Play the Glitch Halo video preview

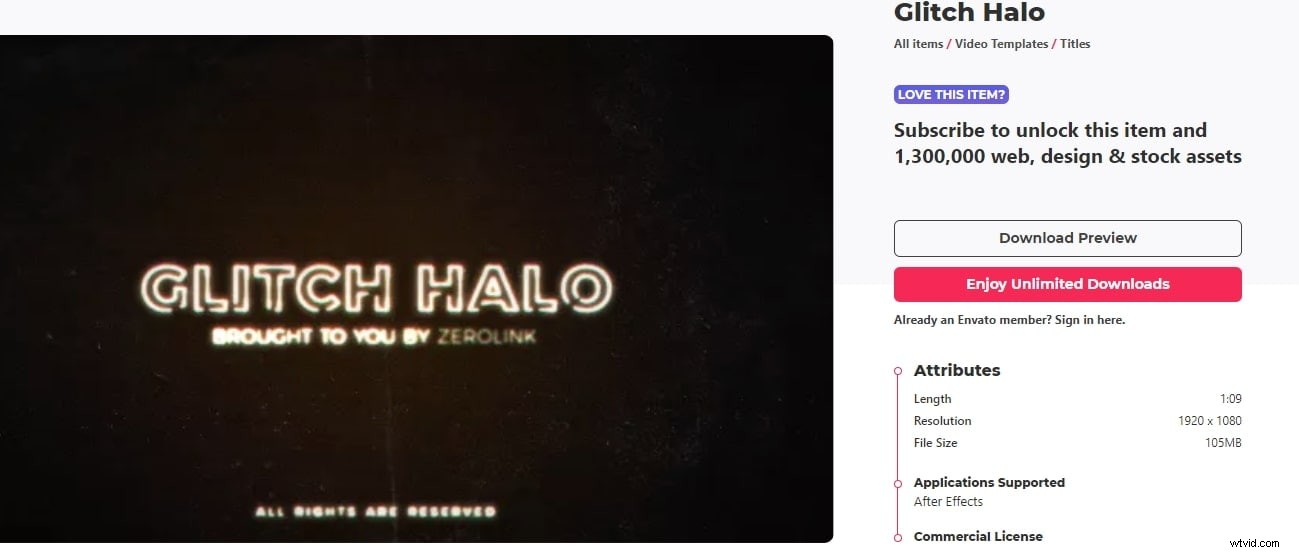tap(416, 289)
